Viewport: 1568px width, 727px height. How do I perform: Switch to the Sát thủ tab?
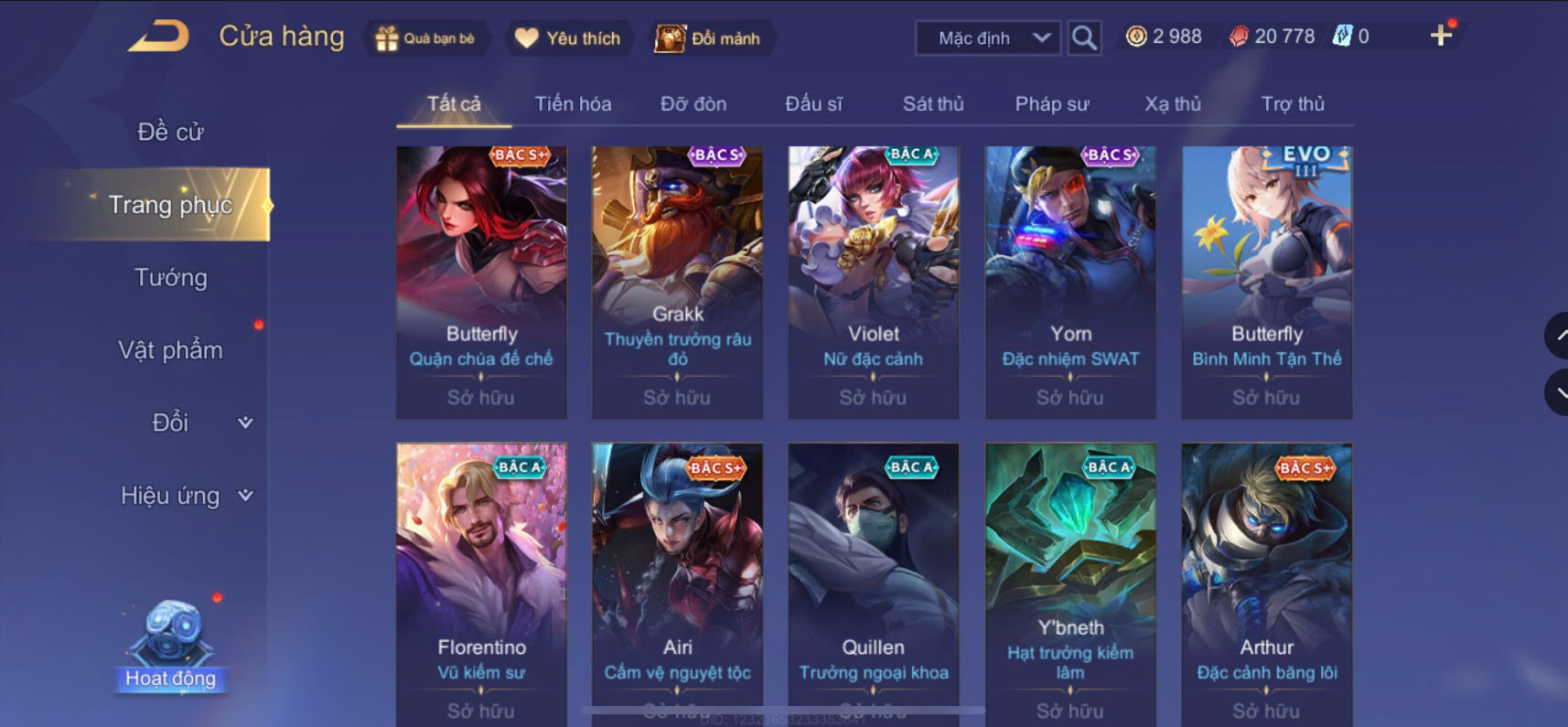point(933,103)
